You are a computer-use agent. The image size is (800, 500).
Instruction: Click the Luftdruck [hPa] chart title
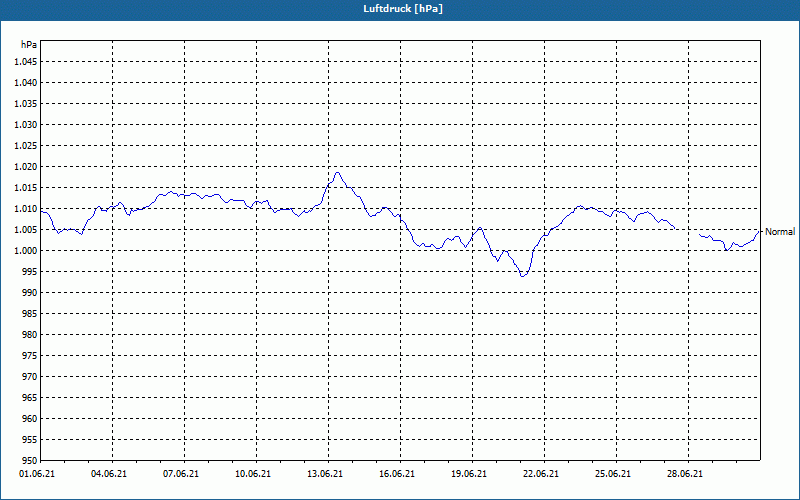pos(403,9)
